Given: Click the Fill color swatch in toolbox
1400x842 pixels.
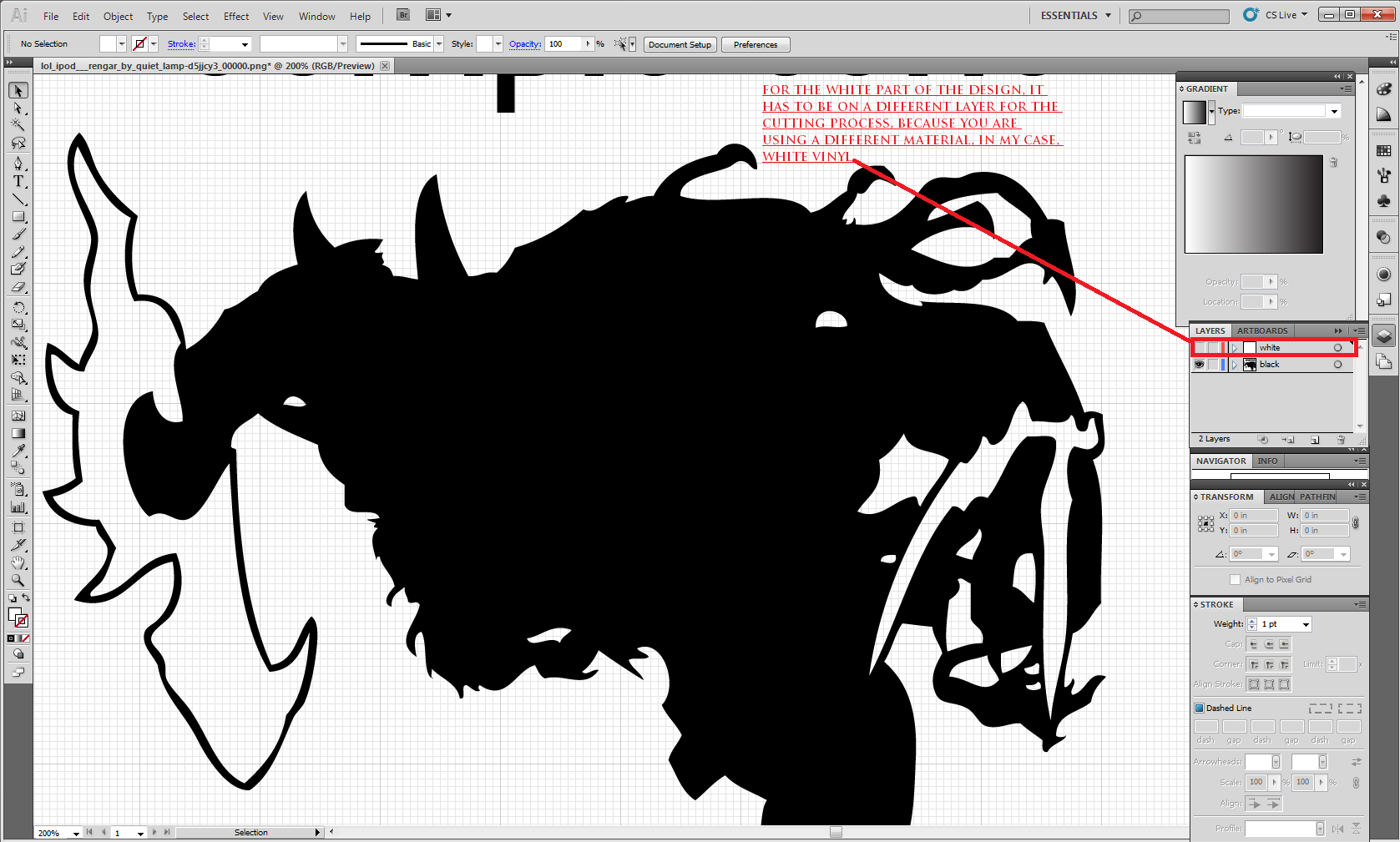Looking at the screenshot, I should [x=14, y=614].
